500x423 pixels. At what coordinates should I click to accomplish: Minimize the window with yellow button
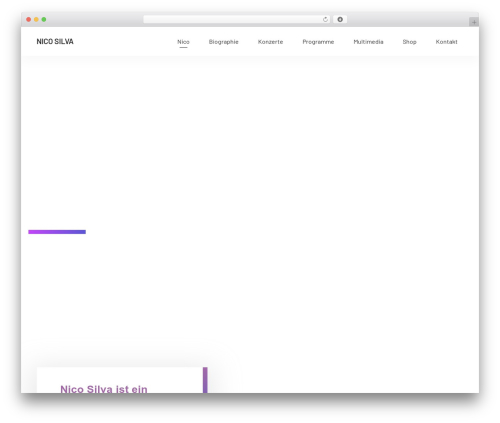(36, 20)
